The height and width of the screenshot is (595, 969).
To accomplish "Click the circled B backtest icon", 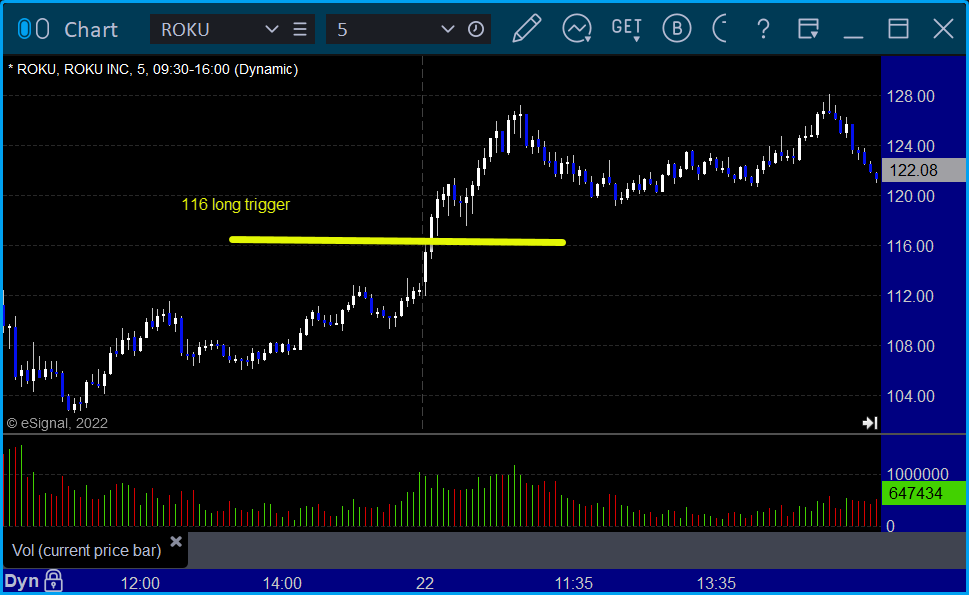I will 676,29.
